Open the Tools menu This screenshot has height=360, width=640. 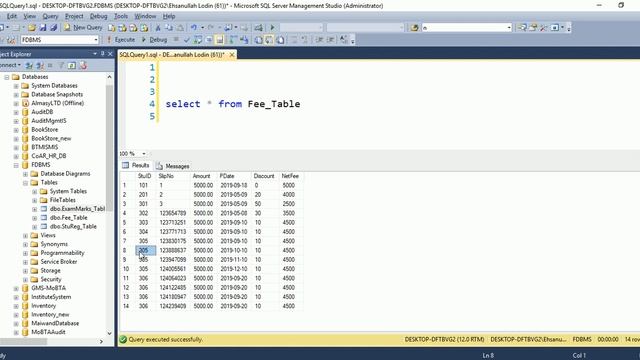[x=121, y=16]
